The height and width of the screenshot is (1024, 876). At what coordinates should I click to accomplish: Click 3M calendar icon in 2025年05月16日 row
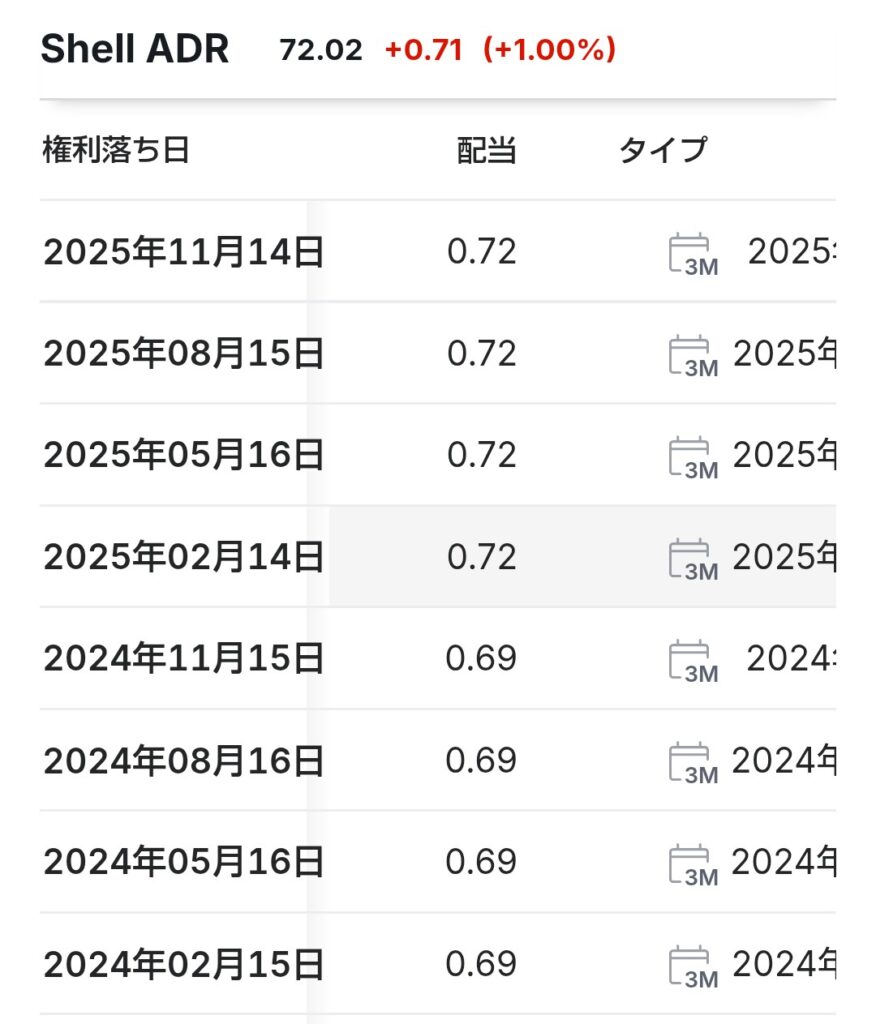[692, 456]
